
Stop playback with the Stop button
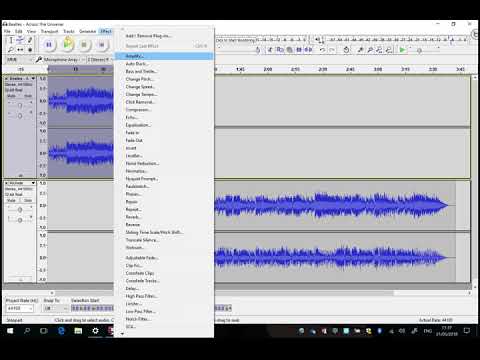(84, 44)
